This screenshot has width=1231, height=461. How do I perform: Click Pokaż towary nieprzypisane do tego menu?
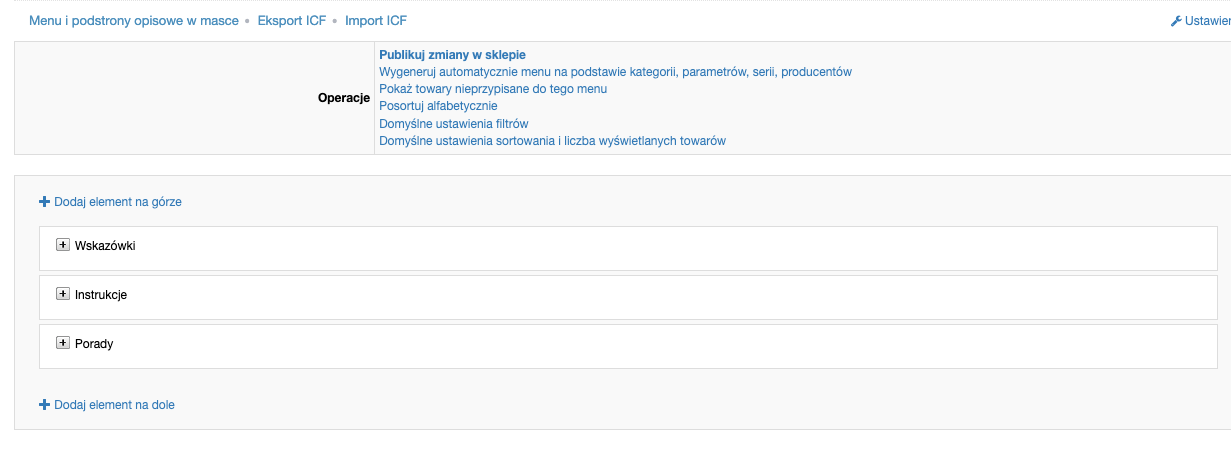pyautogui.click(x=493, y=89)
